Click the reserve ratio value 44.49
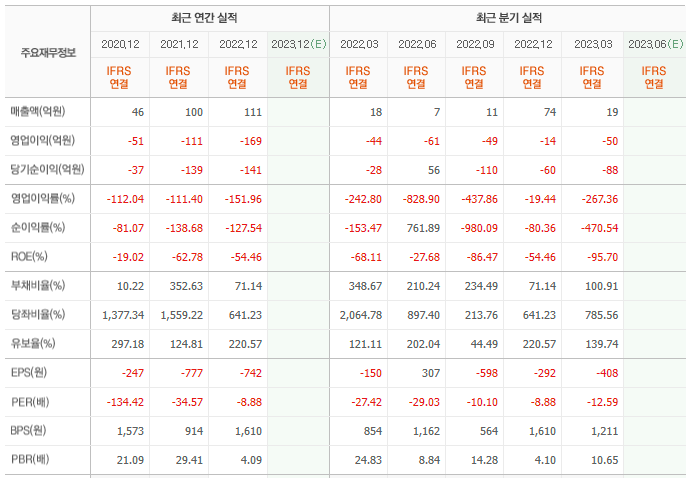697x478 pixels. point(484,344)
